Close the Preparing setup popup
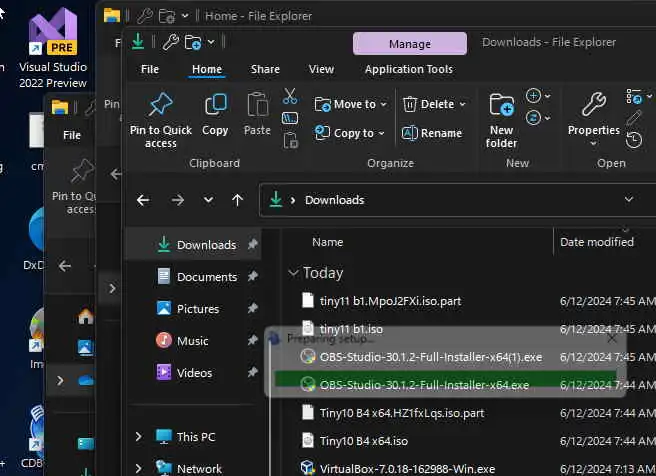 click(612, 338)
